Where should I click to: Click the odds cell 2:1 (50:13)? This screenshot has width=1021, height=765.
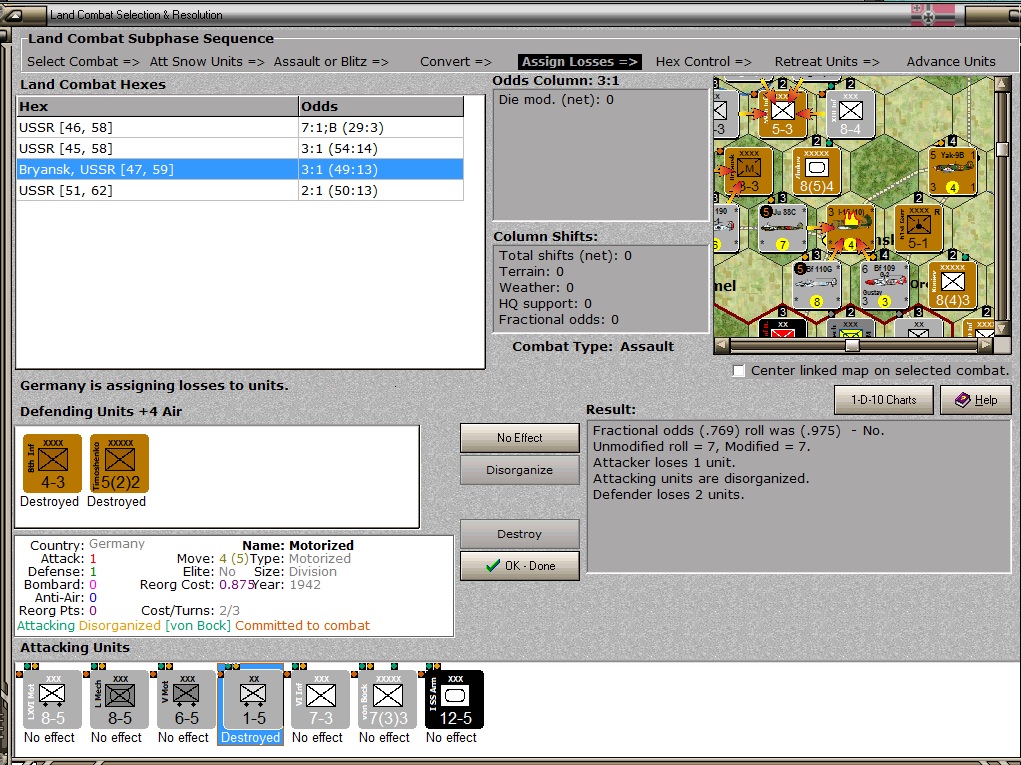click(381, 191)
